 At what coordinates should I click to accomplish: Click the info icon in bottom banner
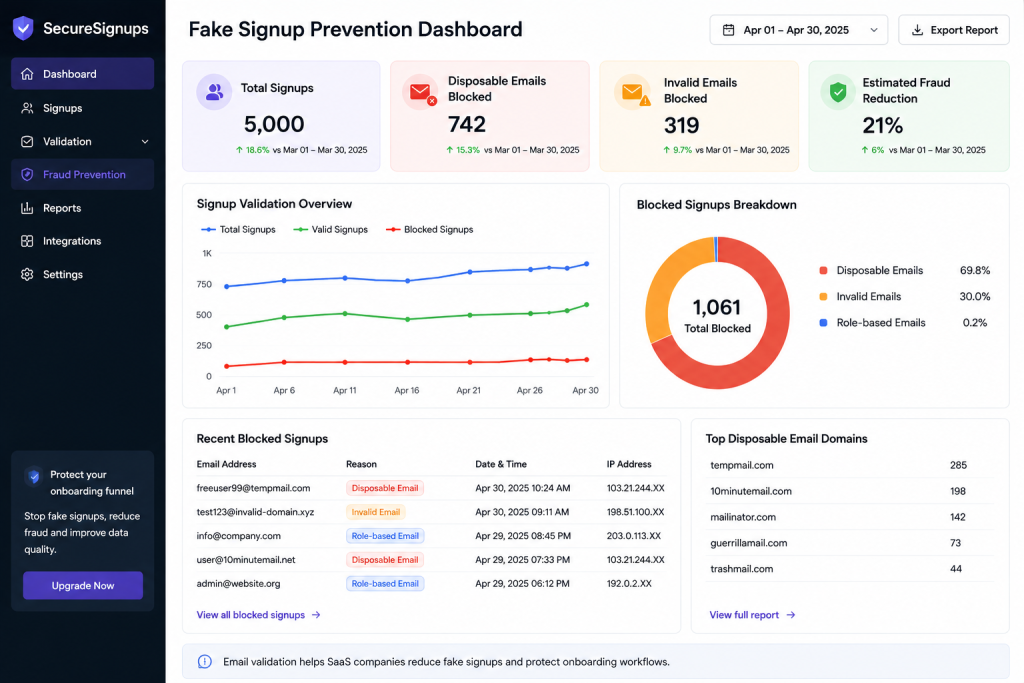click(x=204, y=661)
